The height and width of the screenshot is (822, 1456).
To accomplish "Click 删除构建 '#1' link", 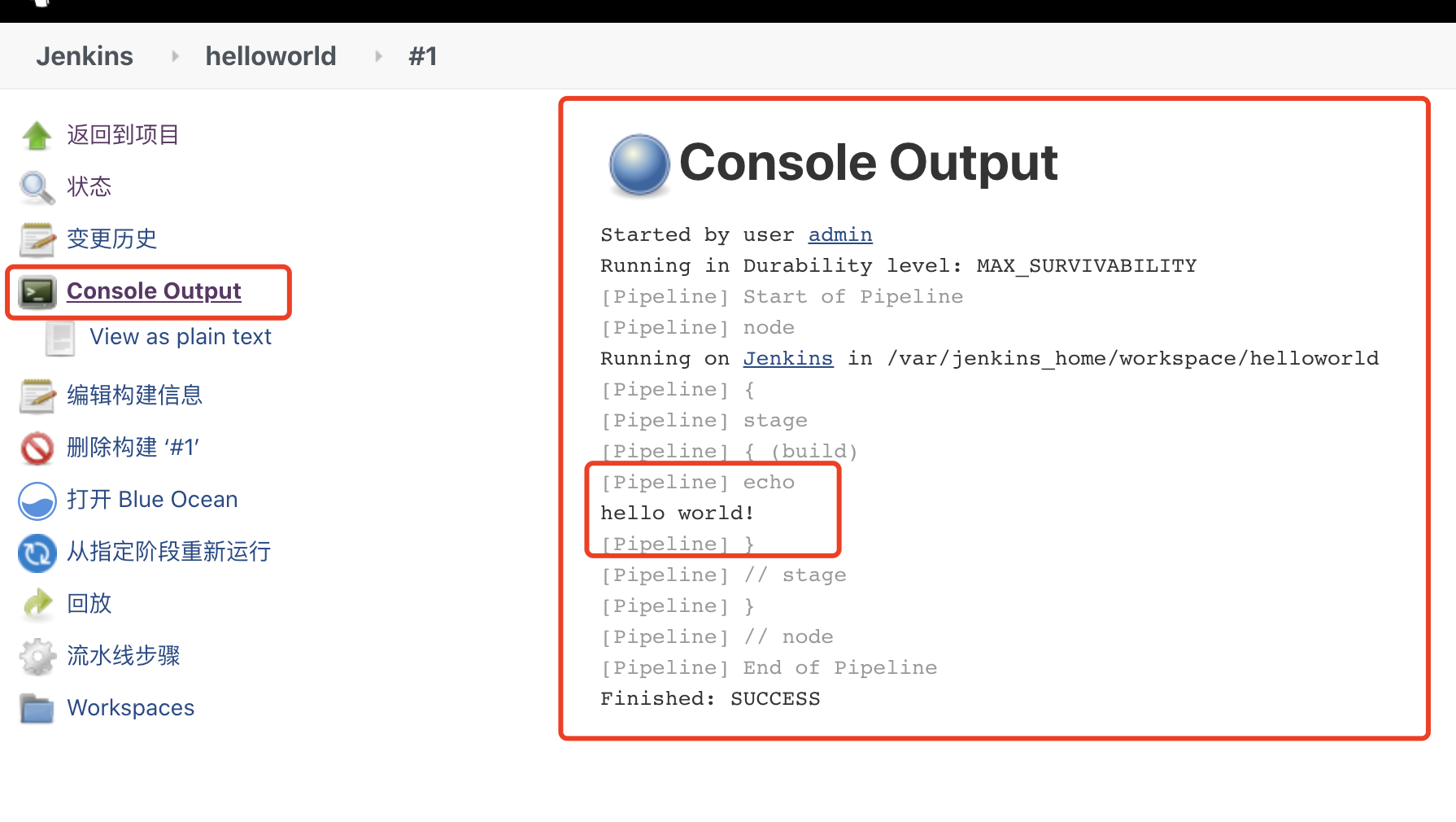I will click(133, 448).
